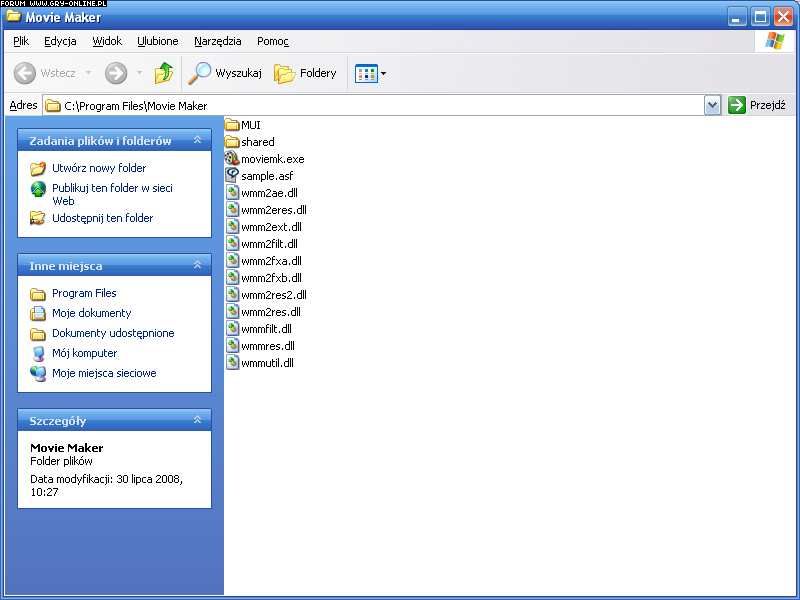The image size is (800, 600).
Task: Select the wmm2filt.dll file icon
Action: 232,244
